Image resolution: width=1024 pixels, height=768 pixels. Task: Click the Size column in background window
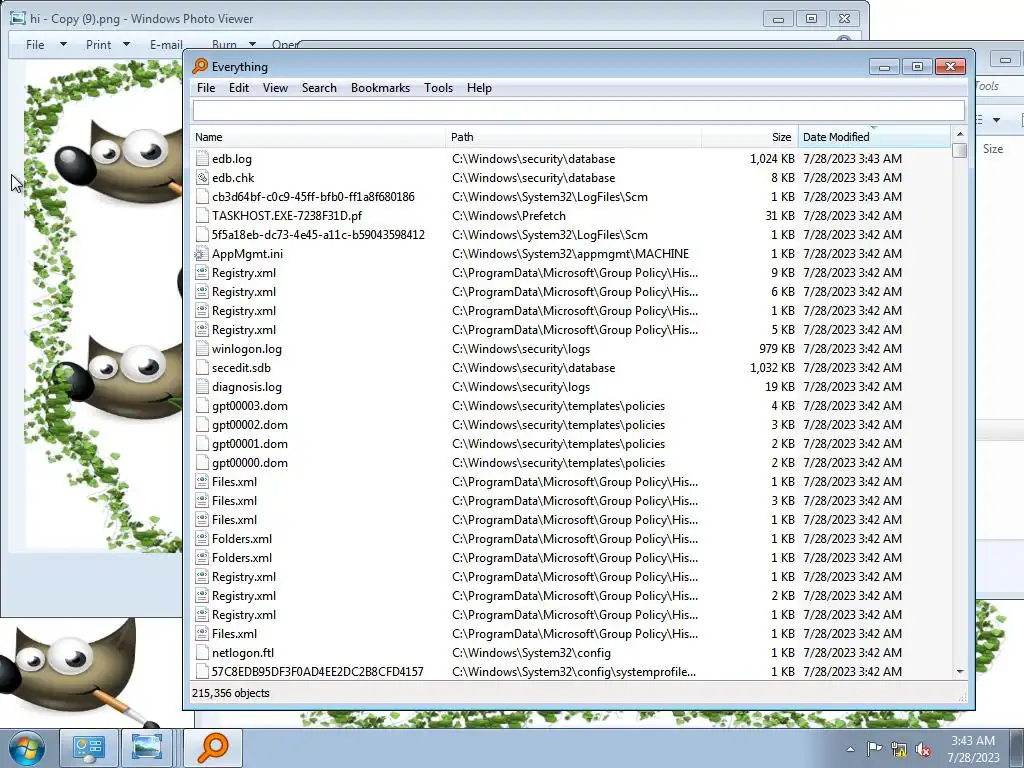click(993, 149)
